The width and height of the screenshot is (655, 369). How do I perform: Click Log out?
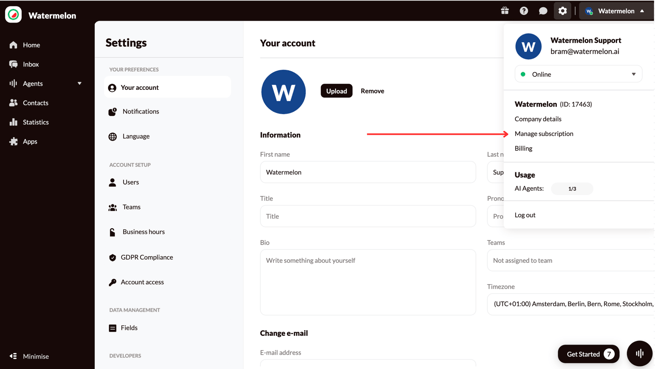(525, 215)
